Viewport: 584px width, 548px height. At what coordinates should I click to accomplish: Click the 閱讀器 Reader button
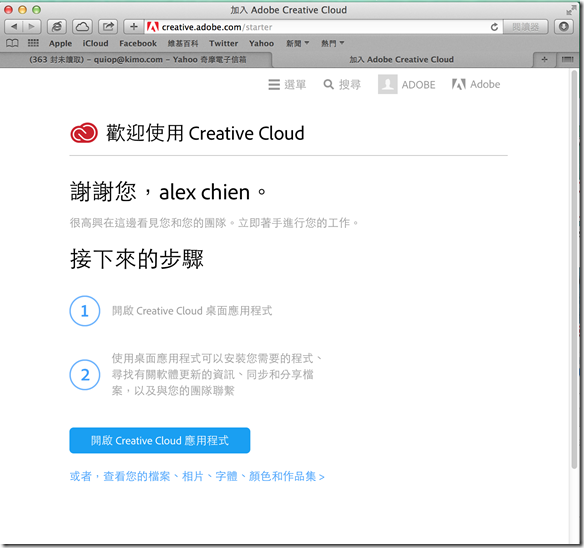(x=526, y=27)
